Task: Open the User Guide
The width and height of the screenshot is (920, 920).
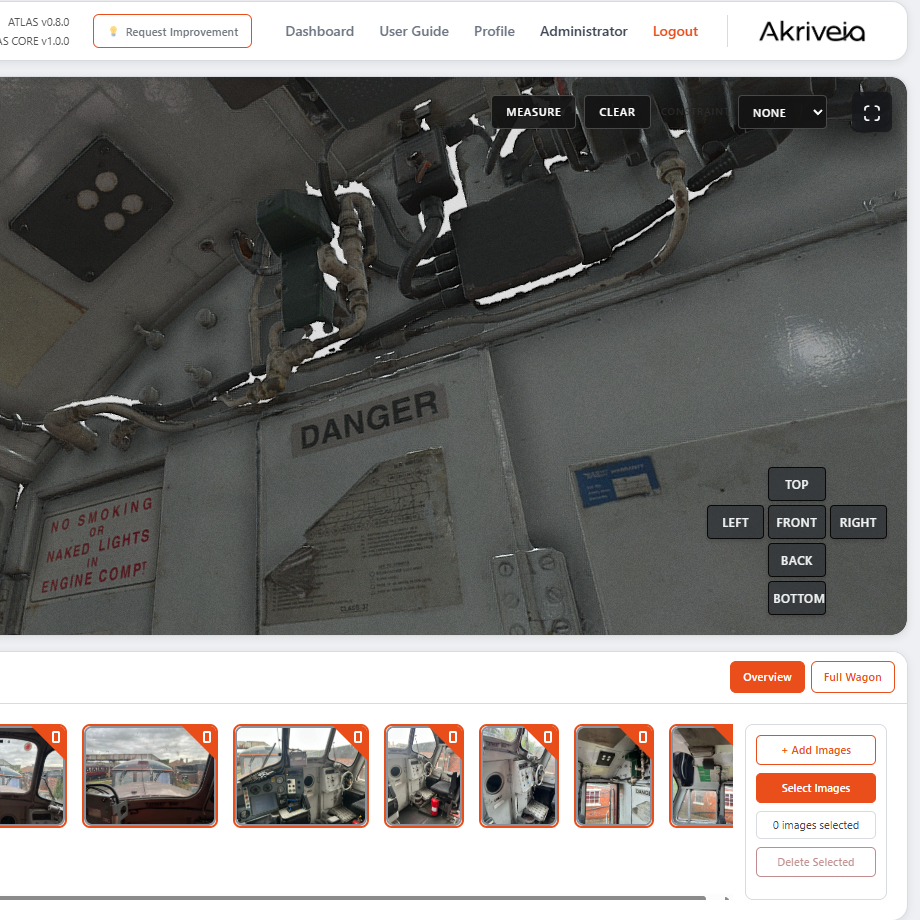Action: [x=414, y=31]
